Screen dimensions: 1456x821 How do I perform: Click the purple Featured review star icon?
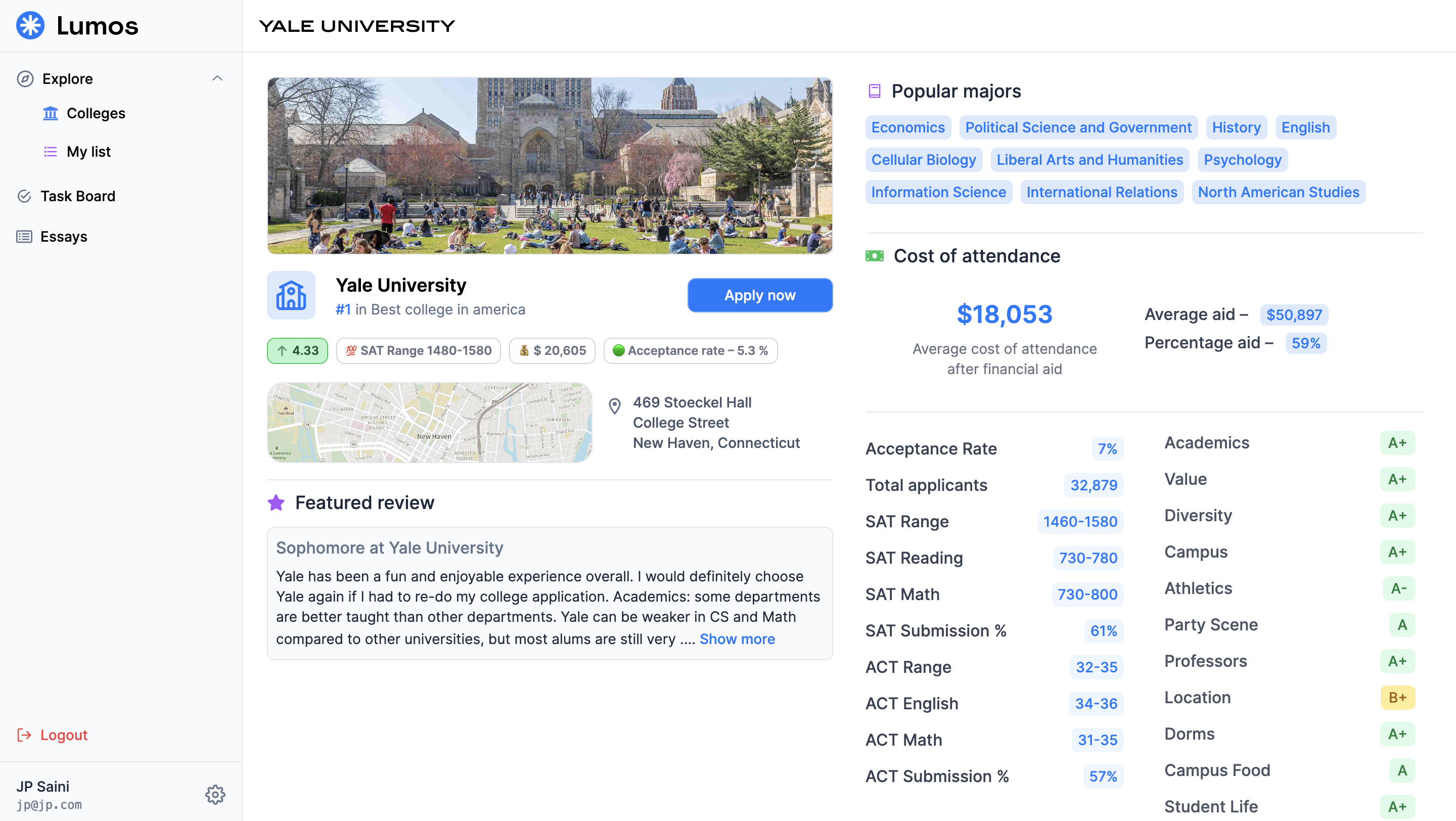point(276,503)
